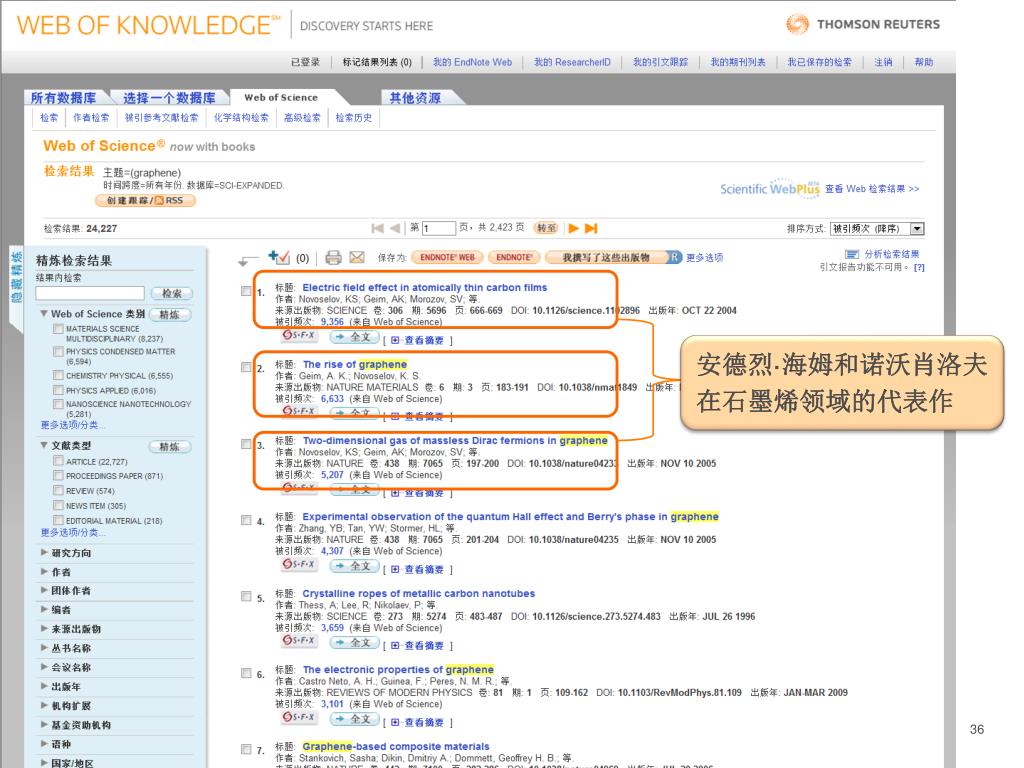Select checkbox for result 6

point(246,673)
